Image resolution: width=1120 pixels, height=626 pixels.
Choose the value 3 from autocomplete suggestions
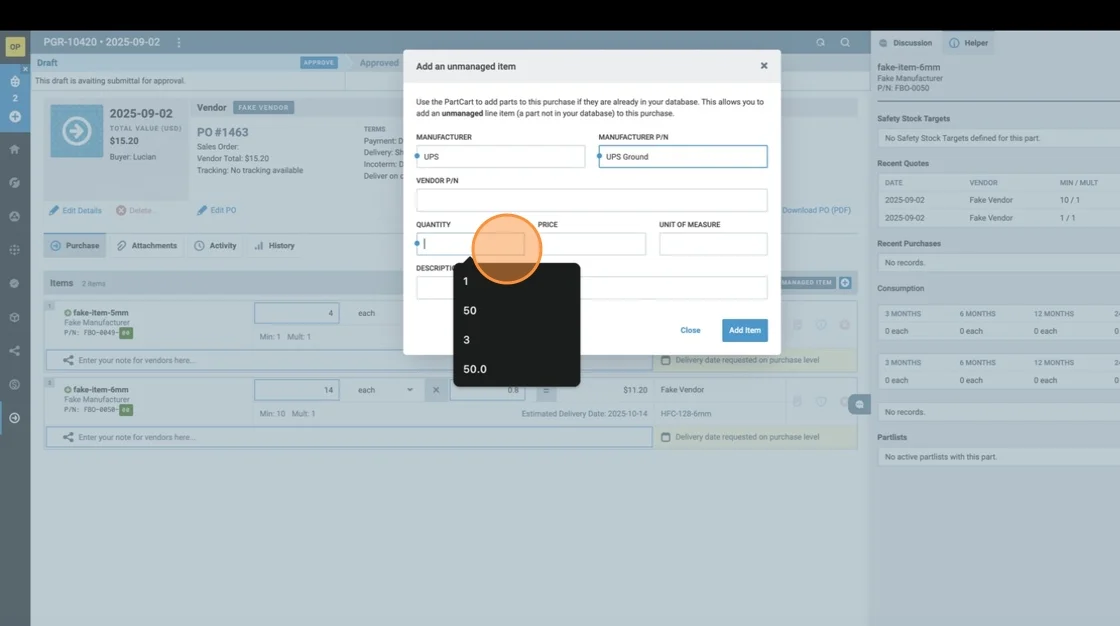tap(466, 340)
